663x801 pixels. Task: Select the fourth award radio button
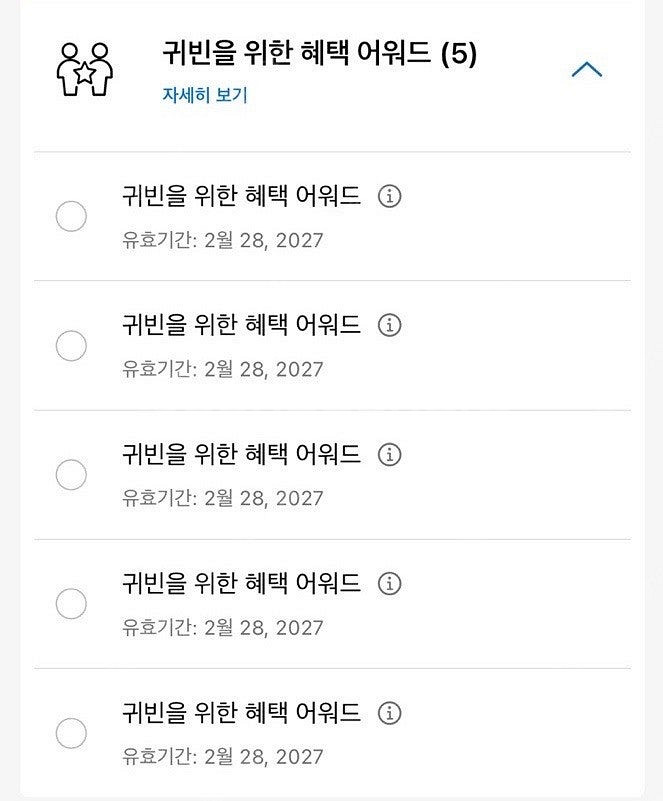tap(71, 604)
